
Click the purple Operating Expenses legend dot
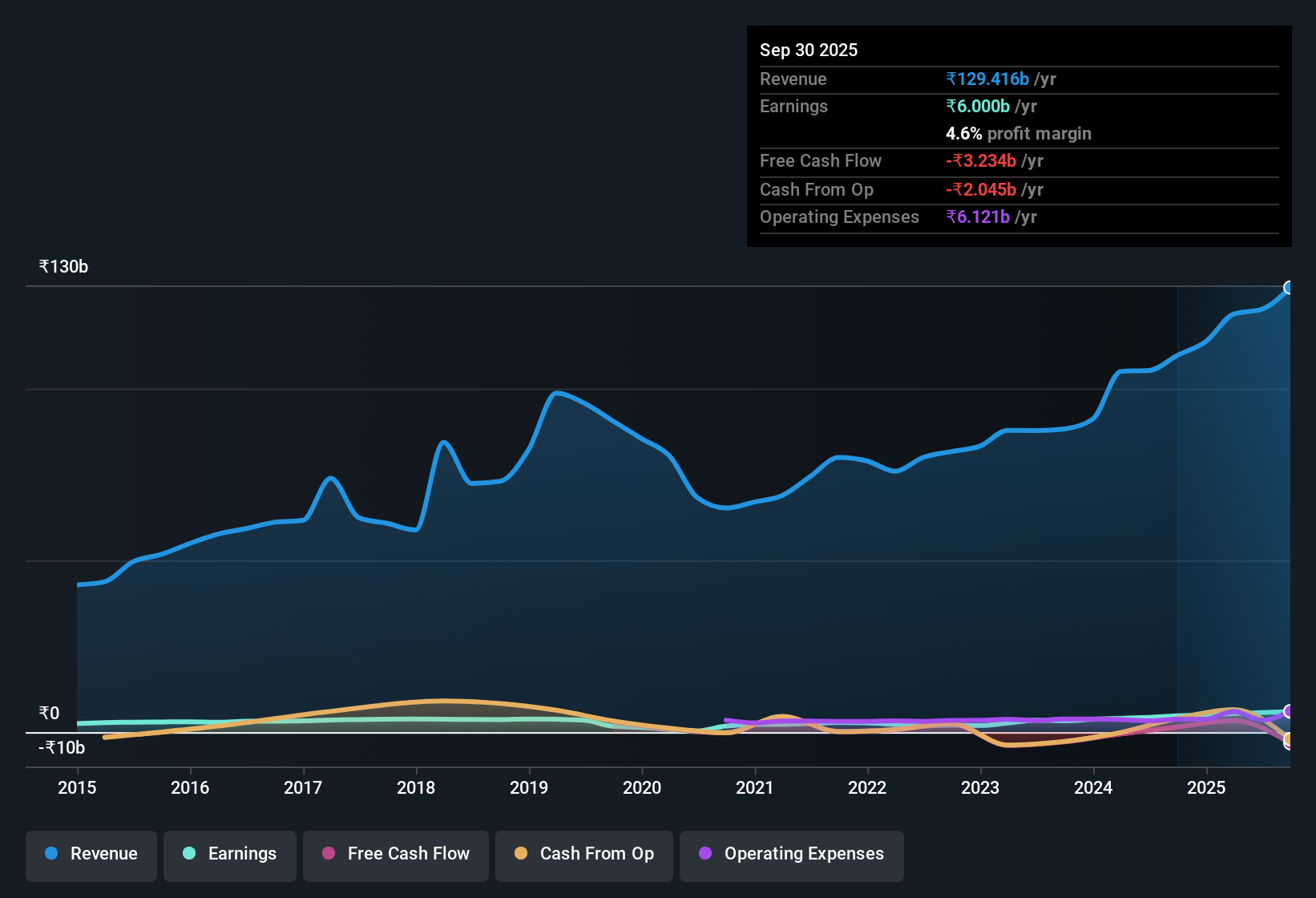tap(705, 854)
